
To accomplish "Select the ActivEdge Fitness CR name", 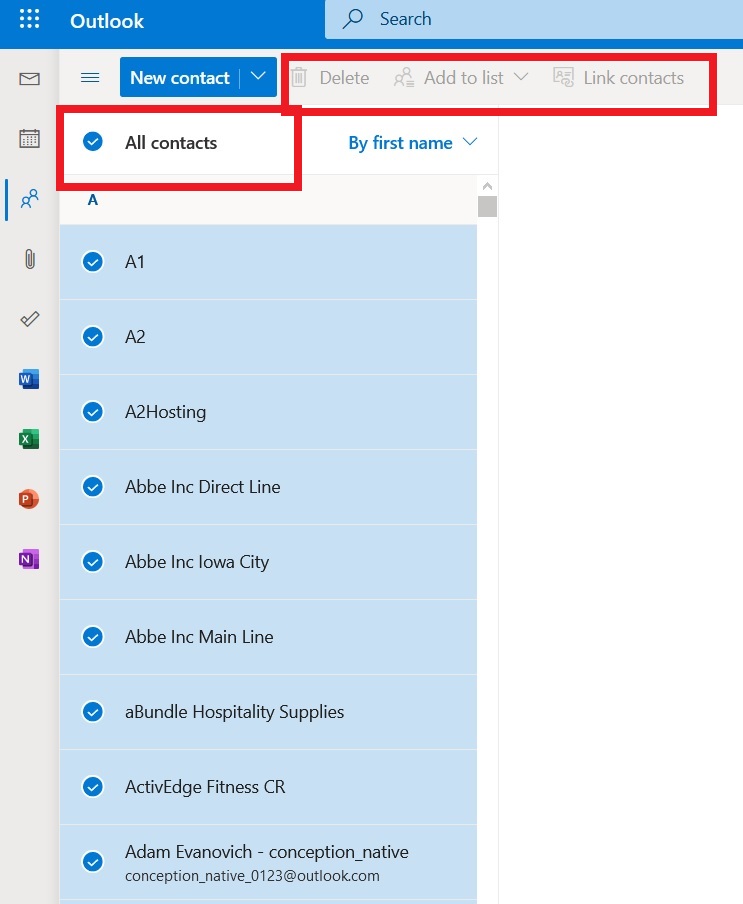I will (x=205, y=787).
